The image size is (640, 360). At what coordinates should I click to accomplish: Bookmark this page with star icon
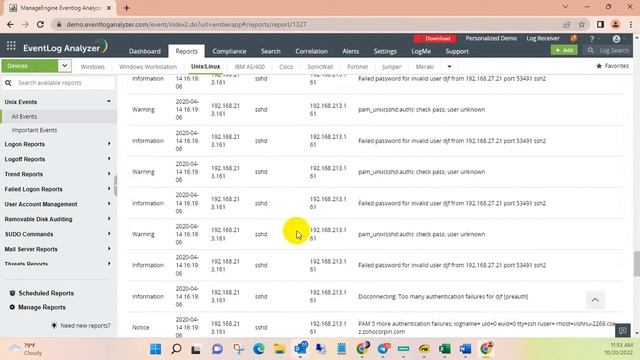582,24
